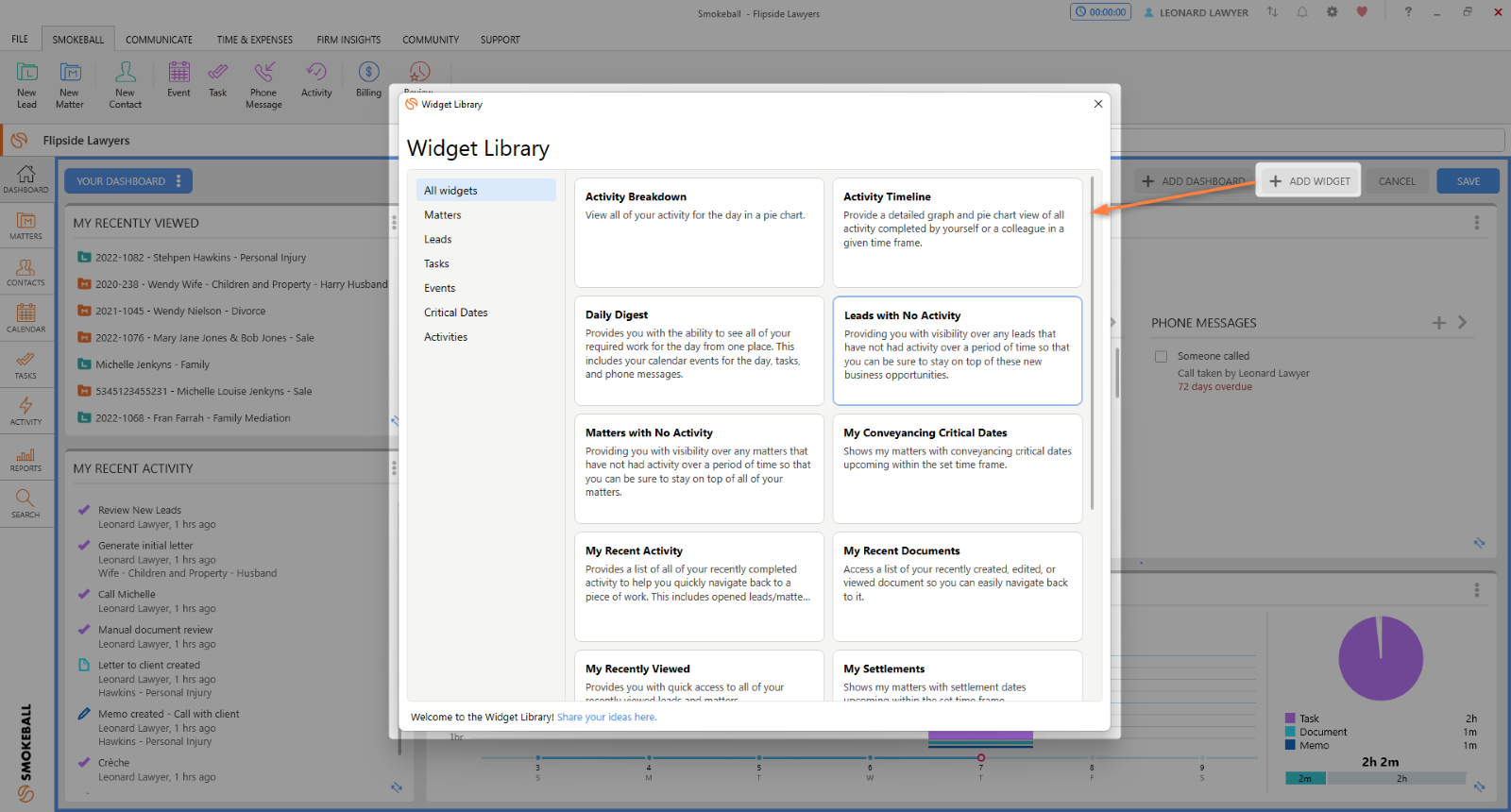Screen dimensions: 1511x812
Task: Click the sync arrows icon in title bar
Action: tap(1272, 12)
